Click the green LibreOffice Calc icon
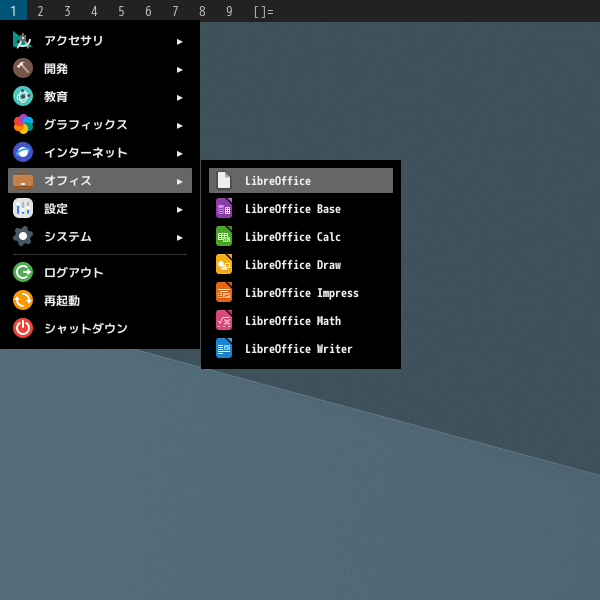 (x=224, y=236)
